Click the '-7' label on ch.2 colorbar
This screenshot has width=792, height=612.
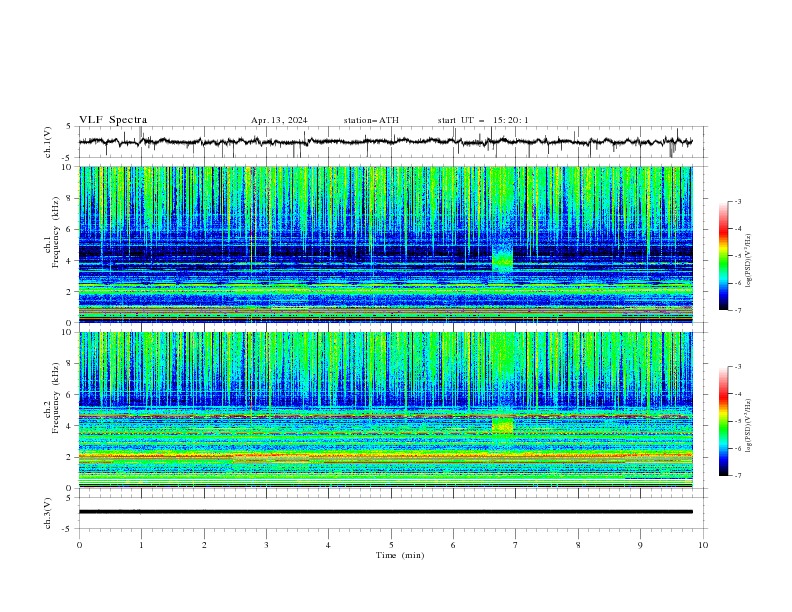pyautogui.click(x=737, y=475)
